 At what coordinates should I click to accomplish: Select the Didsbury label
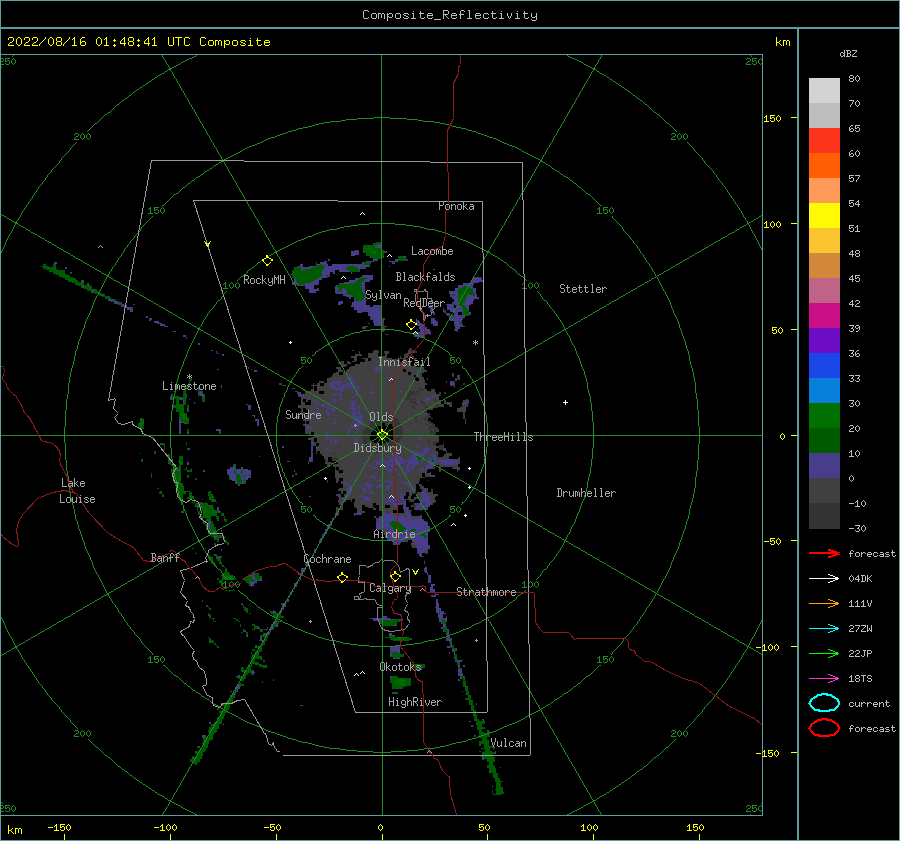coord(377,448)
